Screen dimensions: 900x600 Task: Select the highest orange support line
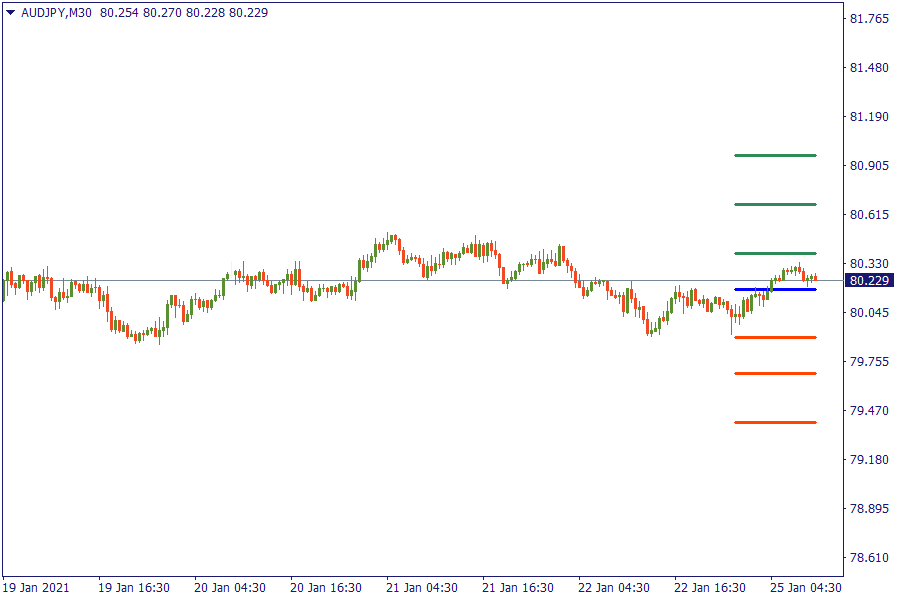point(775,338)
